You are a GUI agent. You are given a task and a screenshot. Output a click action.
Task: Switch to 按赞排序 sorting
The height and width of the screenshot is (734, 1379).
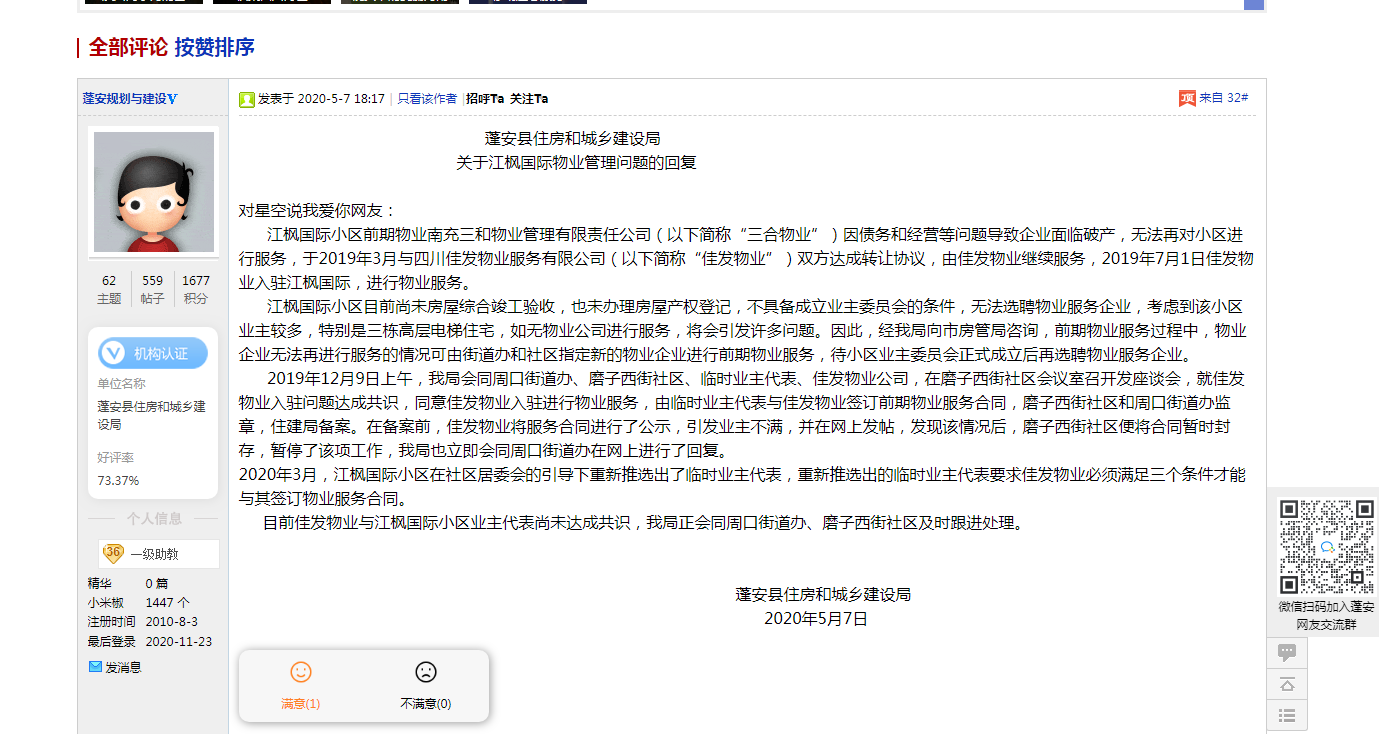click(x=214, y=47)
